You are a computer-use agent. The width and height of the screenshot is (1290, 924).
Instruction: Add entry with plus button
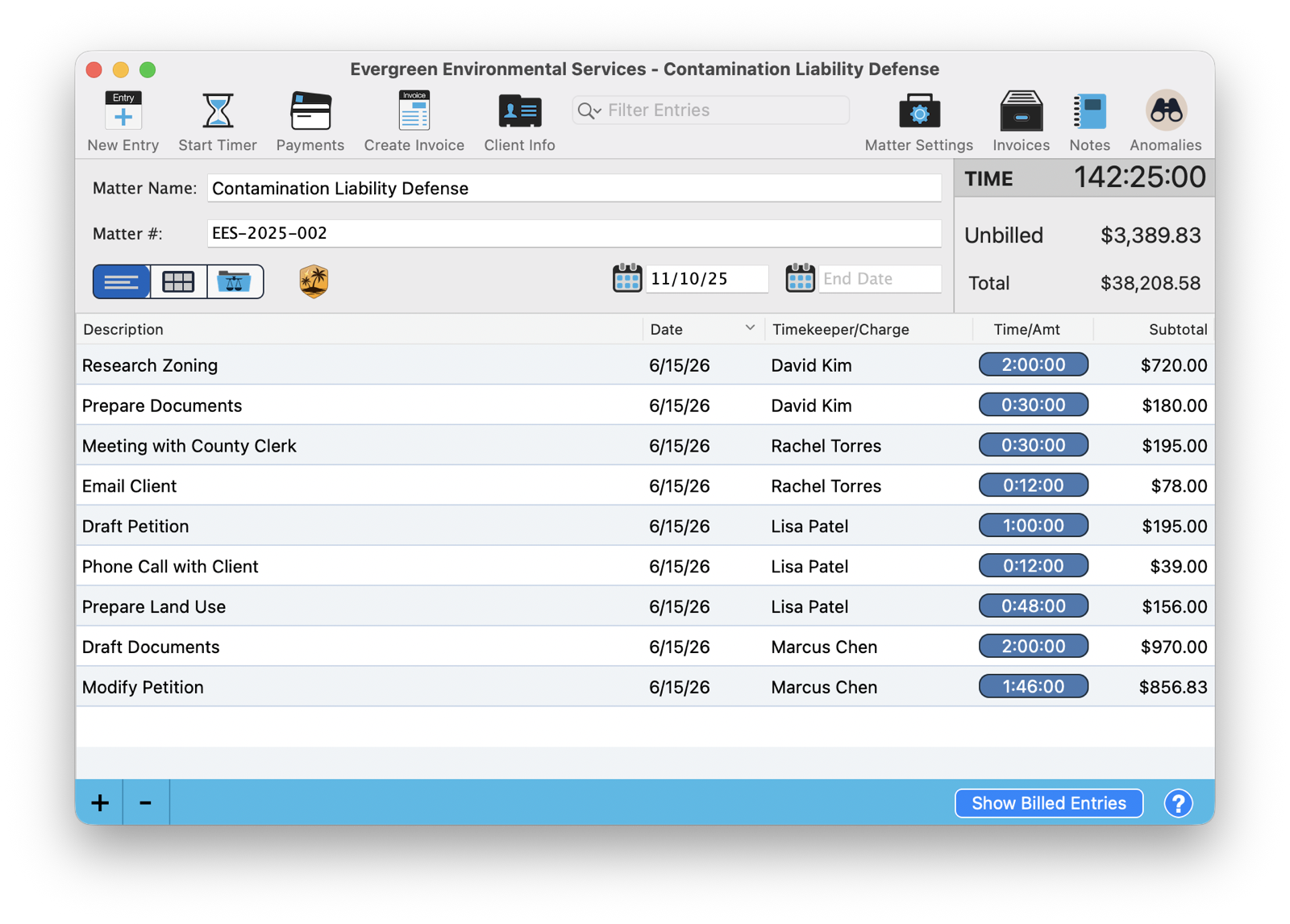[100, 802]
